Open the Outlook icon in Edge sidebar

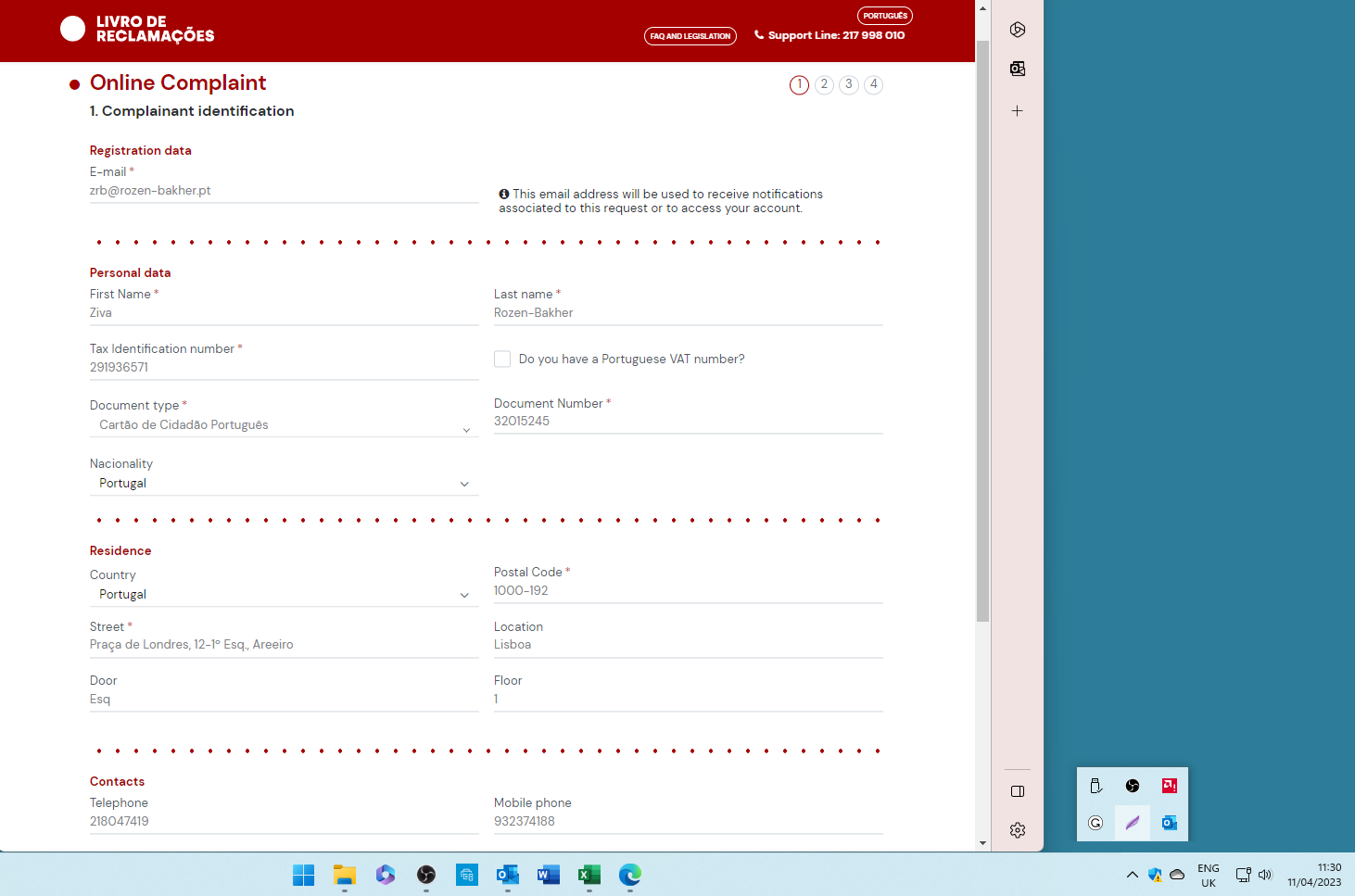click(x=1018, y=69)
